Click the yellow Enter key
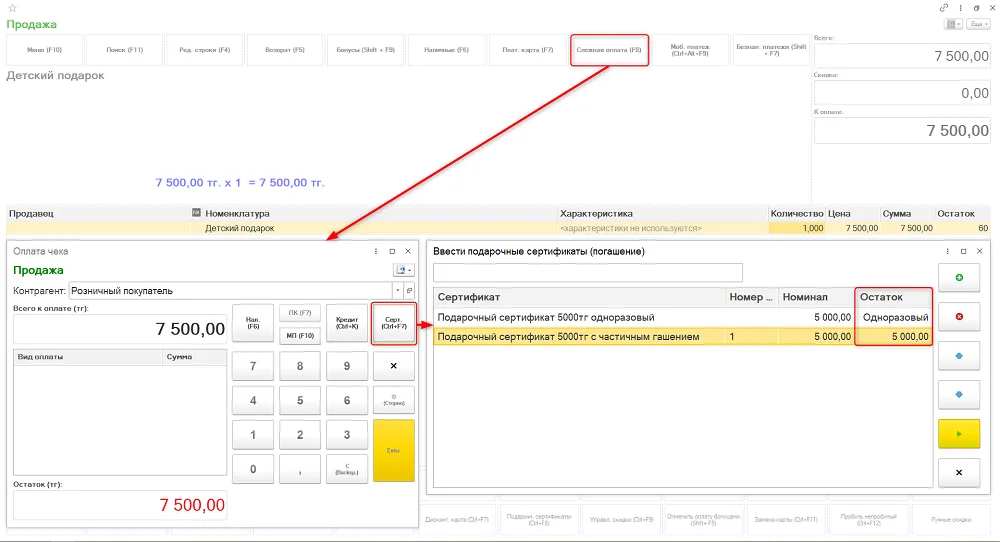The height and width of the screenshot is (542, 1000). point(393,450)
